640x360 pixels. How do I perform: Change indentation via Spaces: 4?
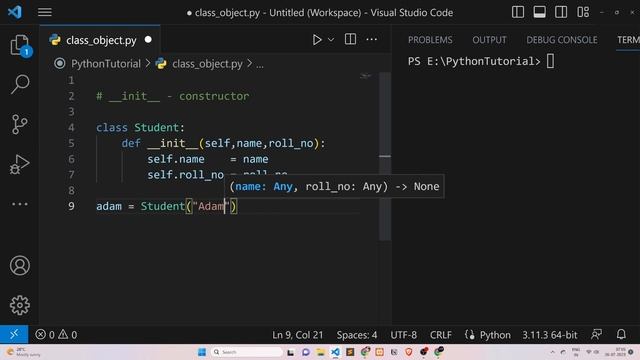pos(357,335)
